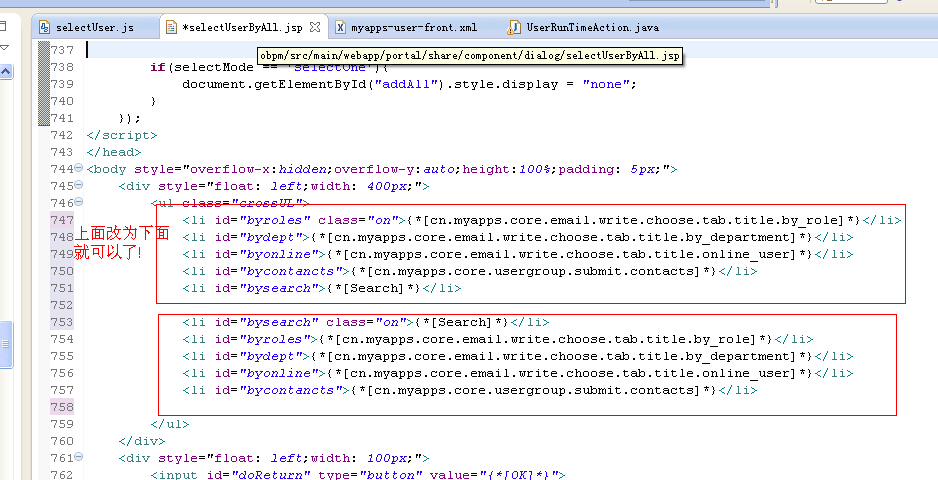
Task: Click the "});" text on line 741
Action: coord(130,119)
